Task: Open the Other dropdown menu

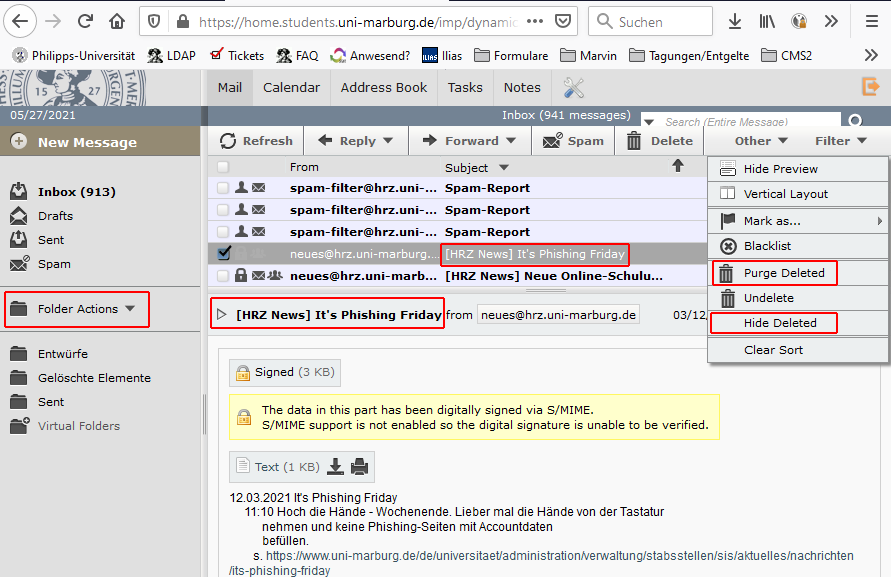Action: coord(761,141)
